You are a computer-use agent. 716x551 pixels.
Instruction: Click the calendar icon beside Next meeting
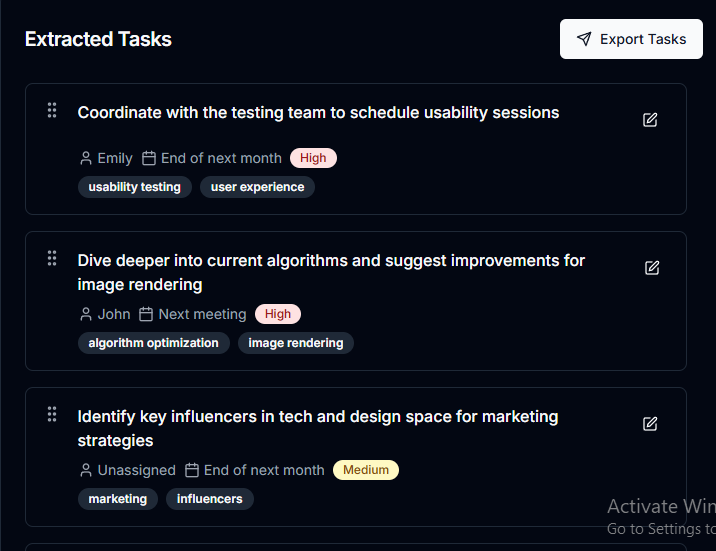[x=146, y=314]
